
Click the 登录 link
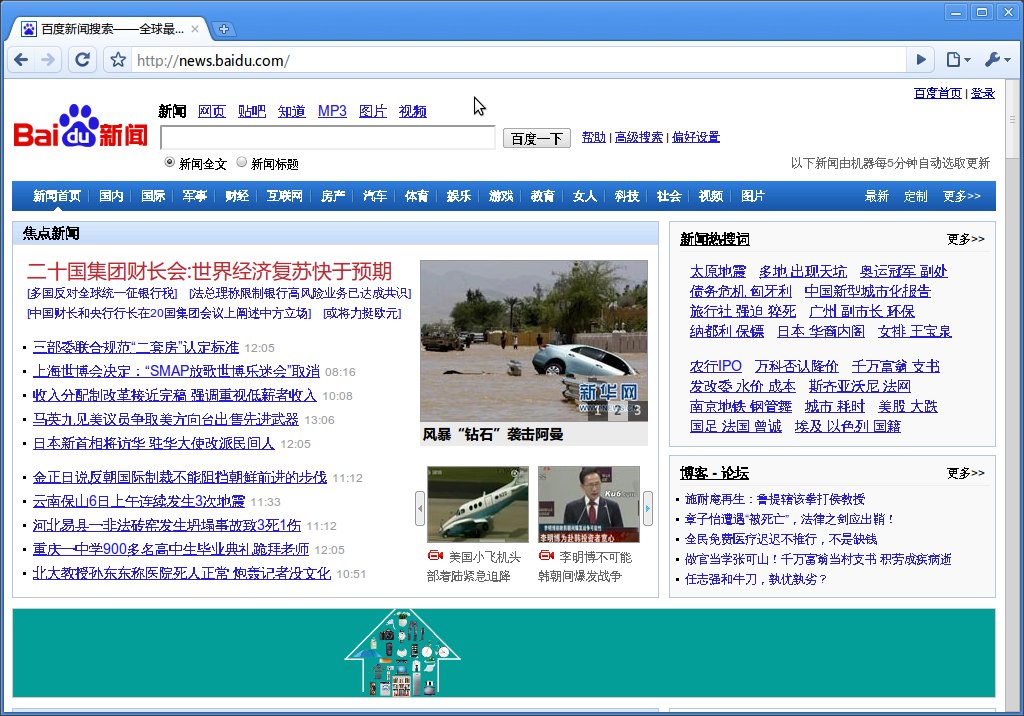pos(983,93)
